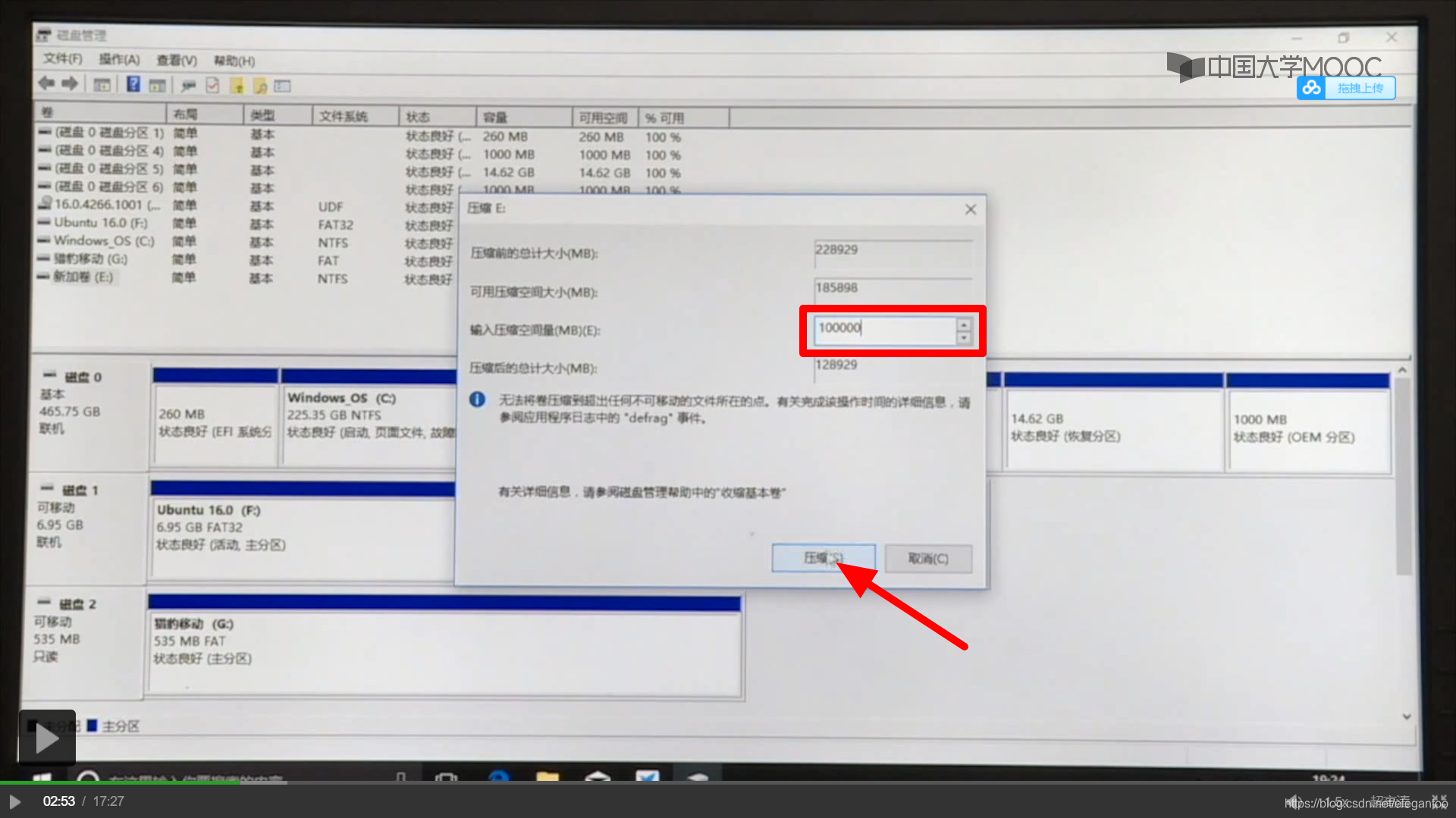Screen dimensions: 1456x818
Task: Click the small play icon in player bar
Action: click(x=14, y=801)
